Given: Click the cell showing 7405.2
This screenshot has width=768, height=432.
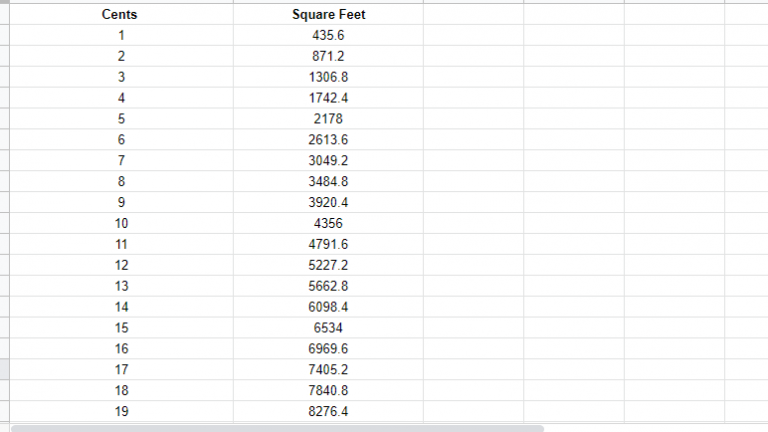Looking at the screenshot, I should click(x=328, y=370).
